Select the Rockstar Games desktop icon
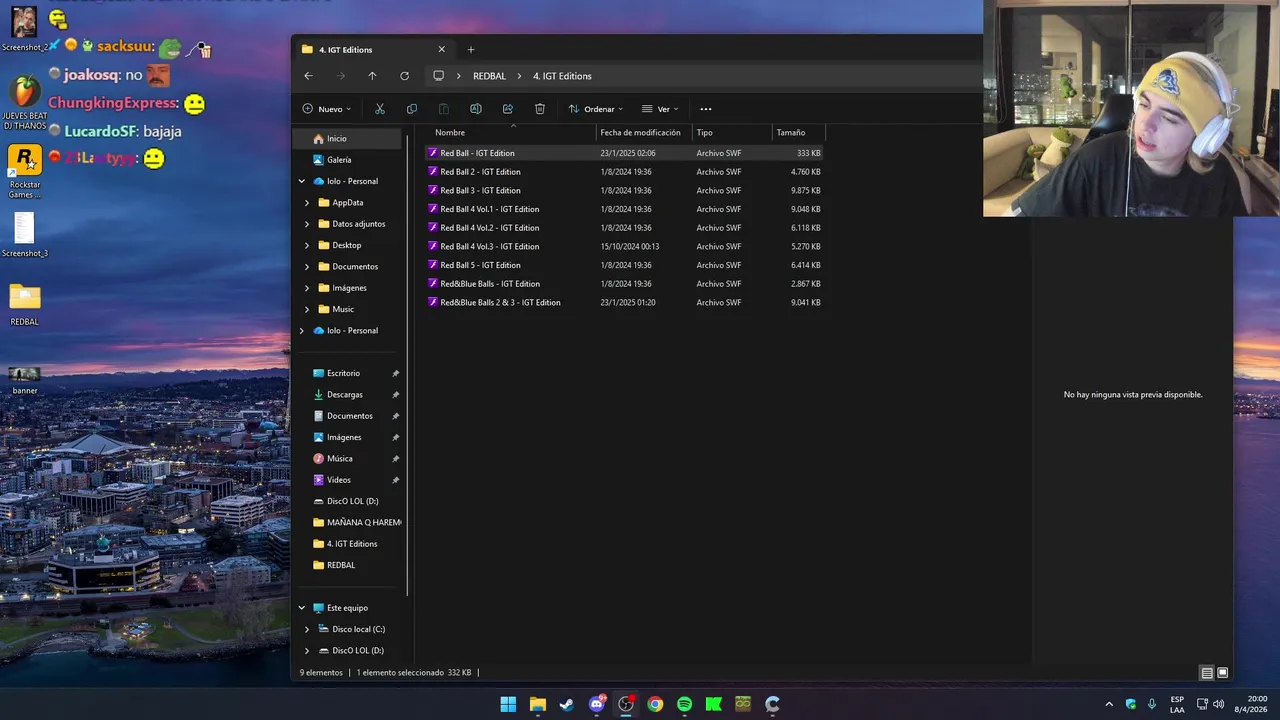This screenshot has height=720, width=1280. (x=25, y=172)
